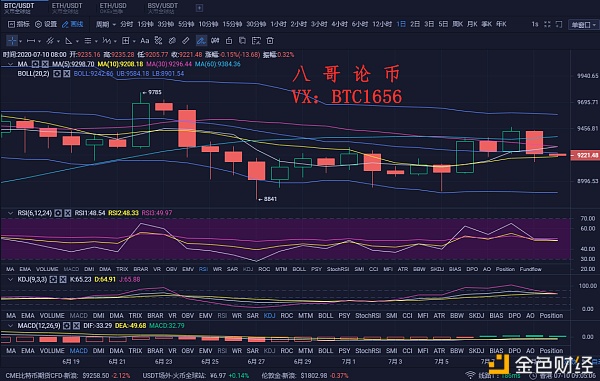The height and width of the screenshot is (381, 600).
Task: Collapse the MA indicator legend chevron
Action: point(10,64)
